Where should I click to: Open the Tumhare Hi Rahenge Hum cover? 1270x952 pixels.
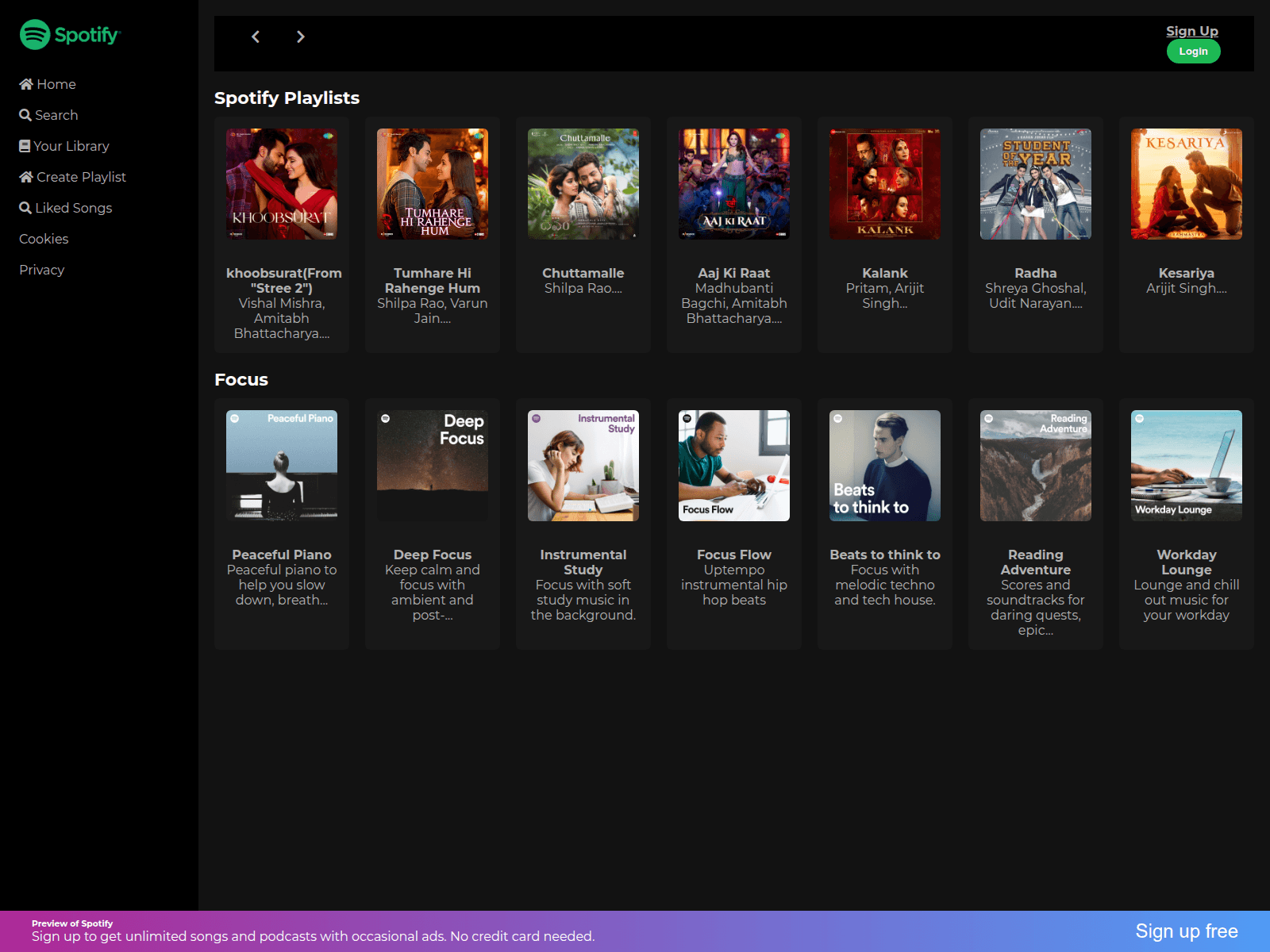click(433, 184)
